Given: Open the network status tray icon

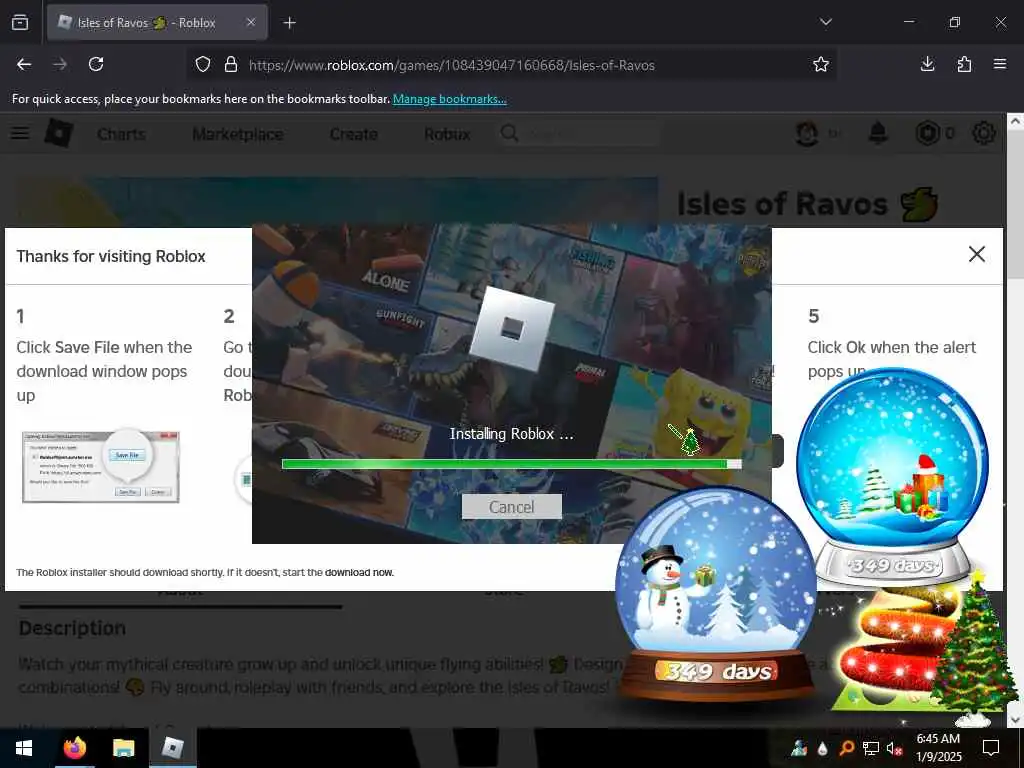Looking at the screenshot, I should pos(871,748).
